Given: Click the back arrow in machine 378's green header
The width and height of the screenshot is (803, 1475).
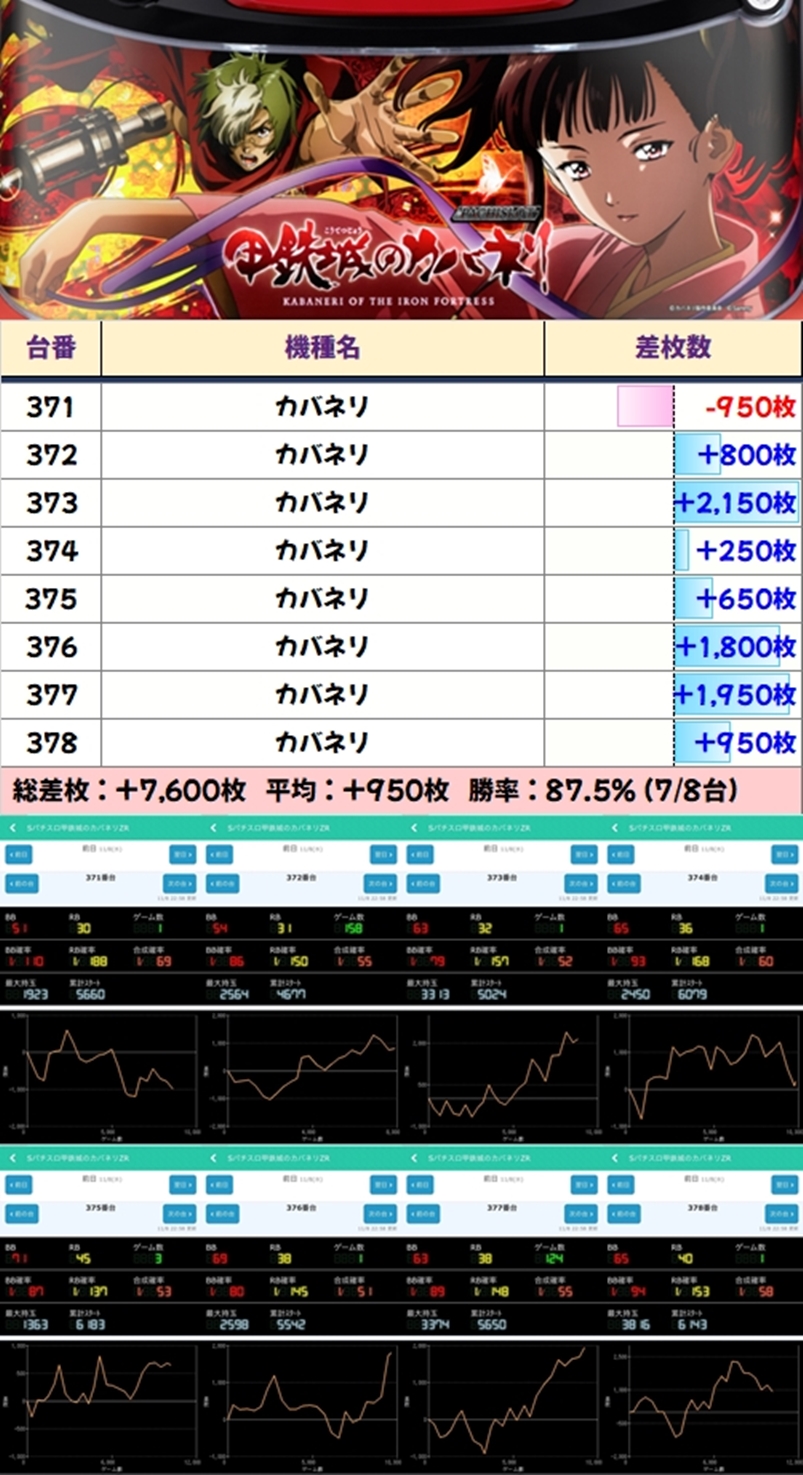Looking at the screenshot, I should pyautogui.click(x=614, y=1156).
